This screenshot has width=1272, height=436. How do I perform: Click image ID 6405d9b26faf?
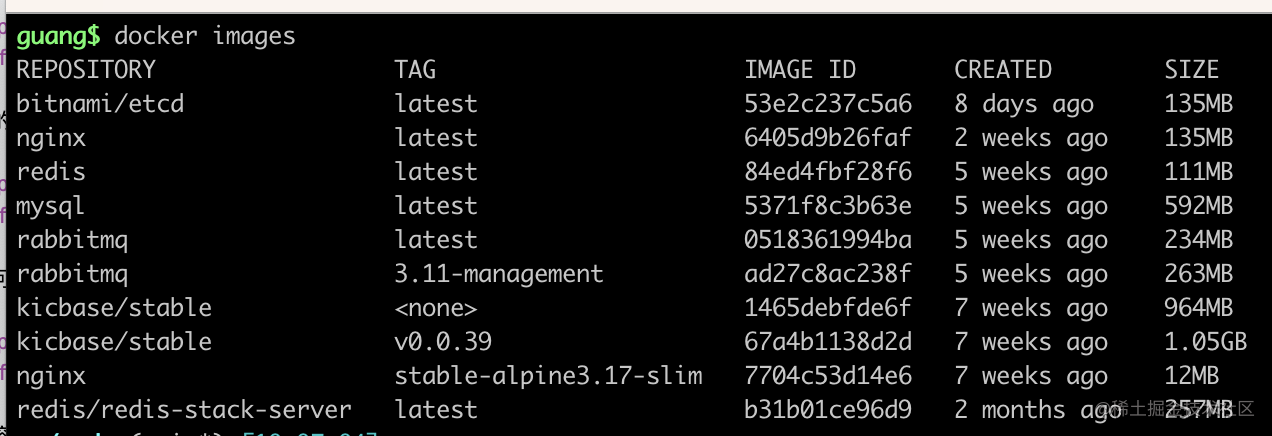[828, 138]
